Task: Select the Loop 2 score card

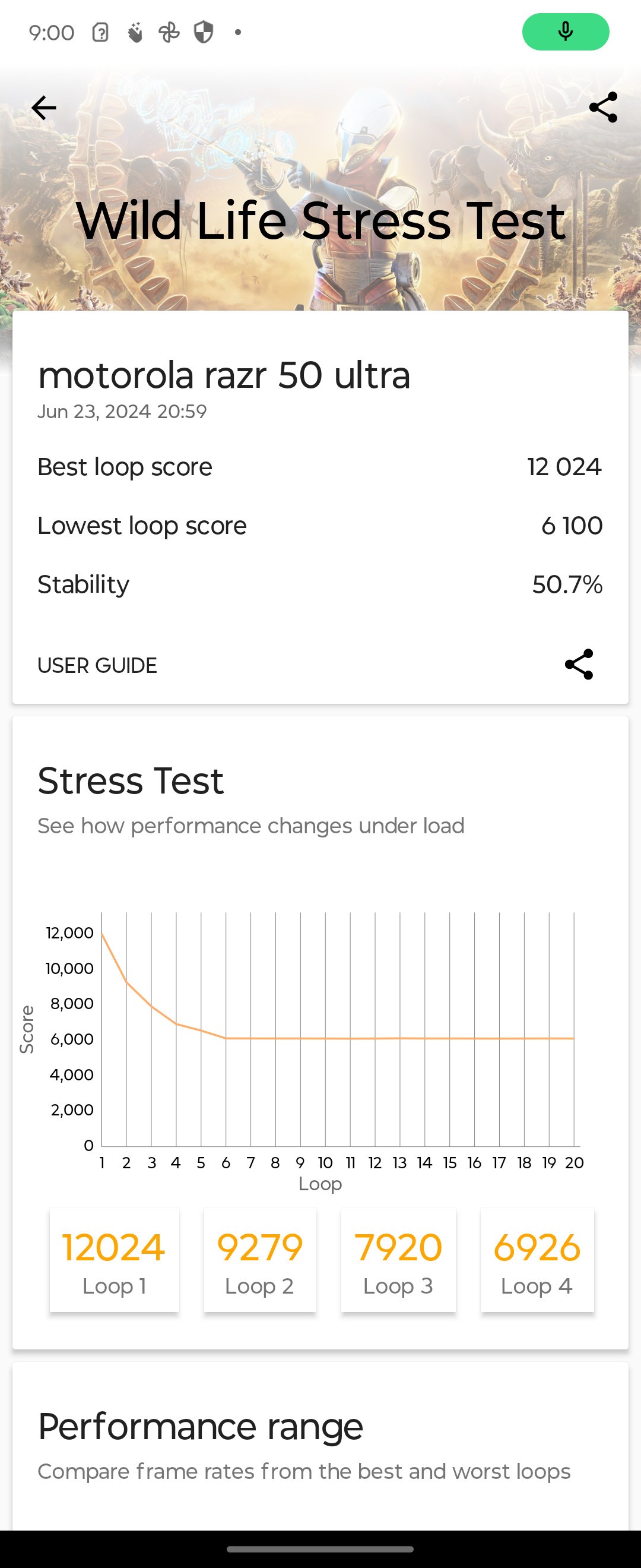Action: click(x=260, y=1259)
